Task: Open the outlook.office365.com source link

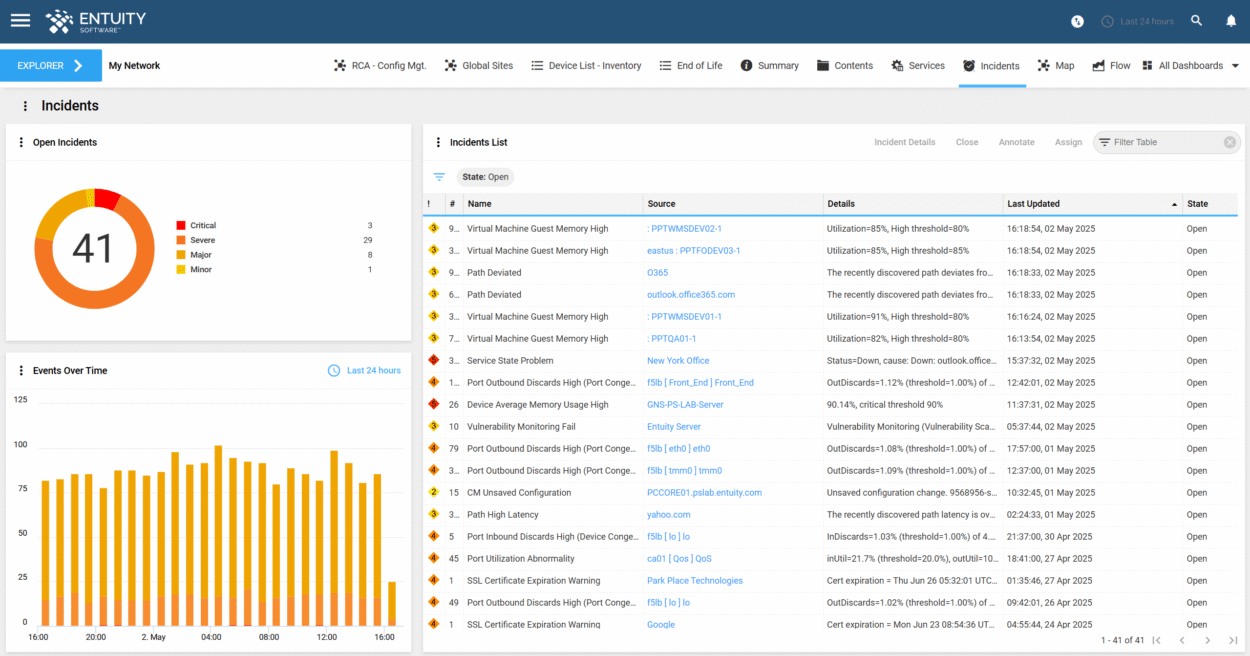Action: click(x=691, y=295)
